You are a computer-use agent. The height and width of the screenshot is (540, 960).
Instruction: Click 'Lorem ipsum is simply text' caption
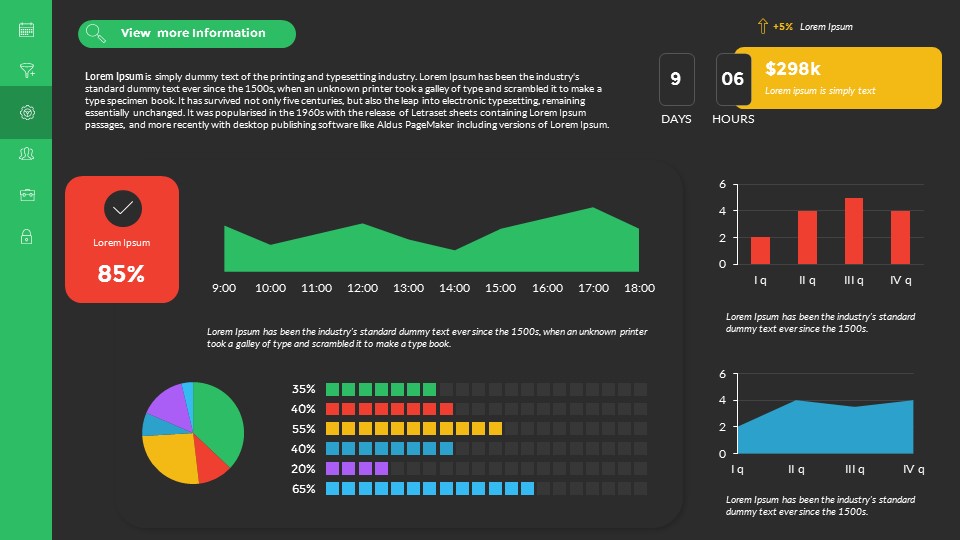[x=820, y=91]
